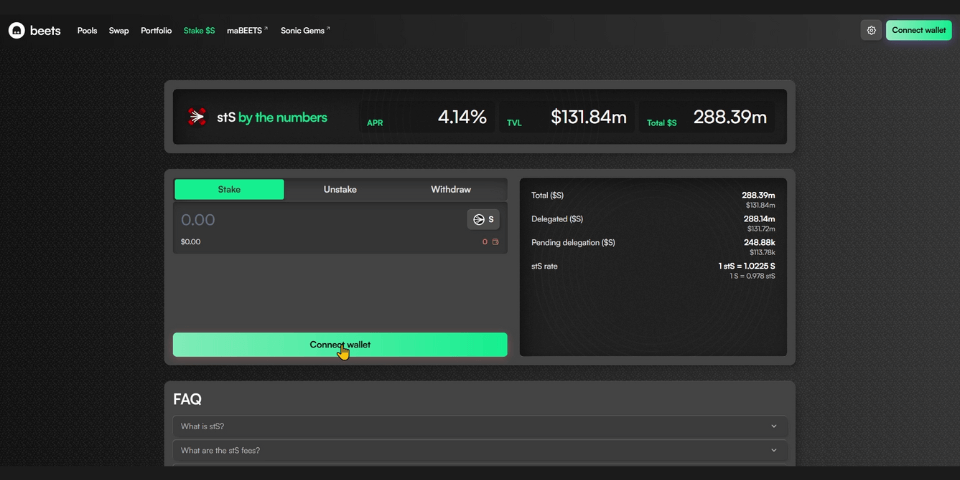Click the stS token logo icon
The image size is (960, 480).
click(x=197, y=117)
